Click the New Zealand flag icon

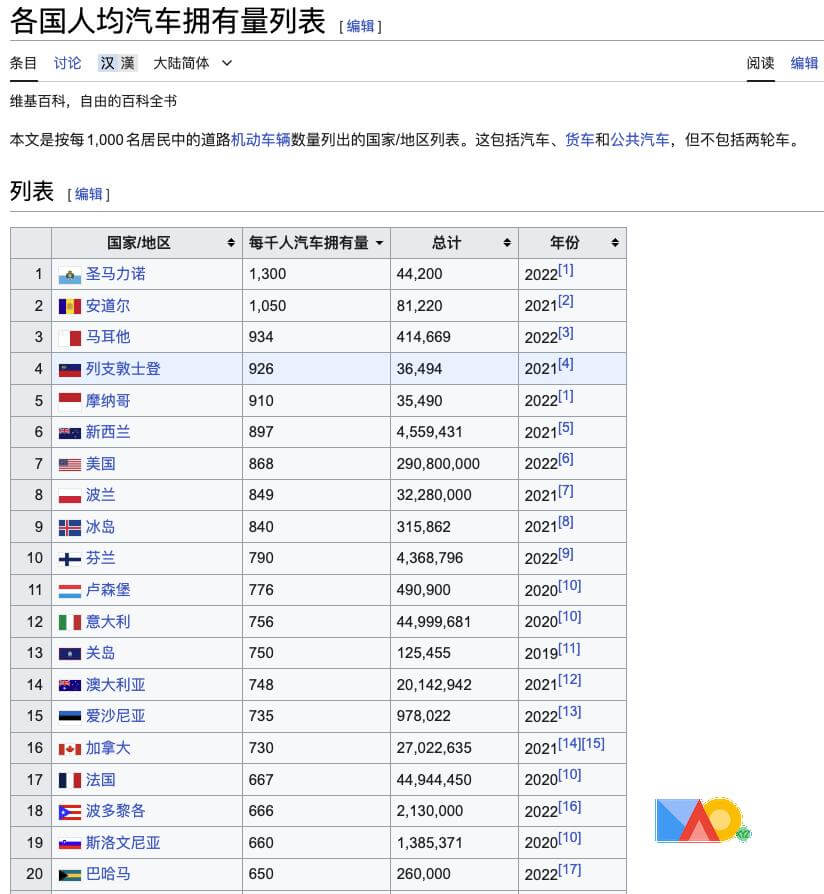[69, 433]
